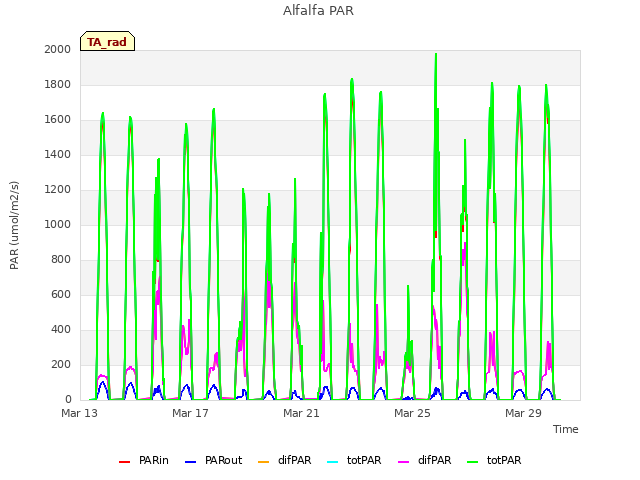This screenshot has height=480, width=640.
Task: Click the 200 y-axis label
Action: coord(61,364)
